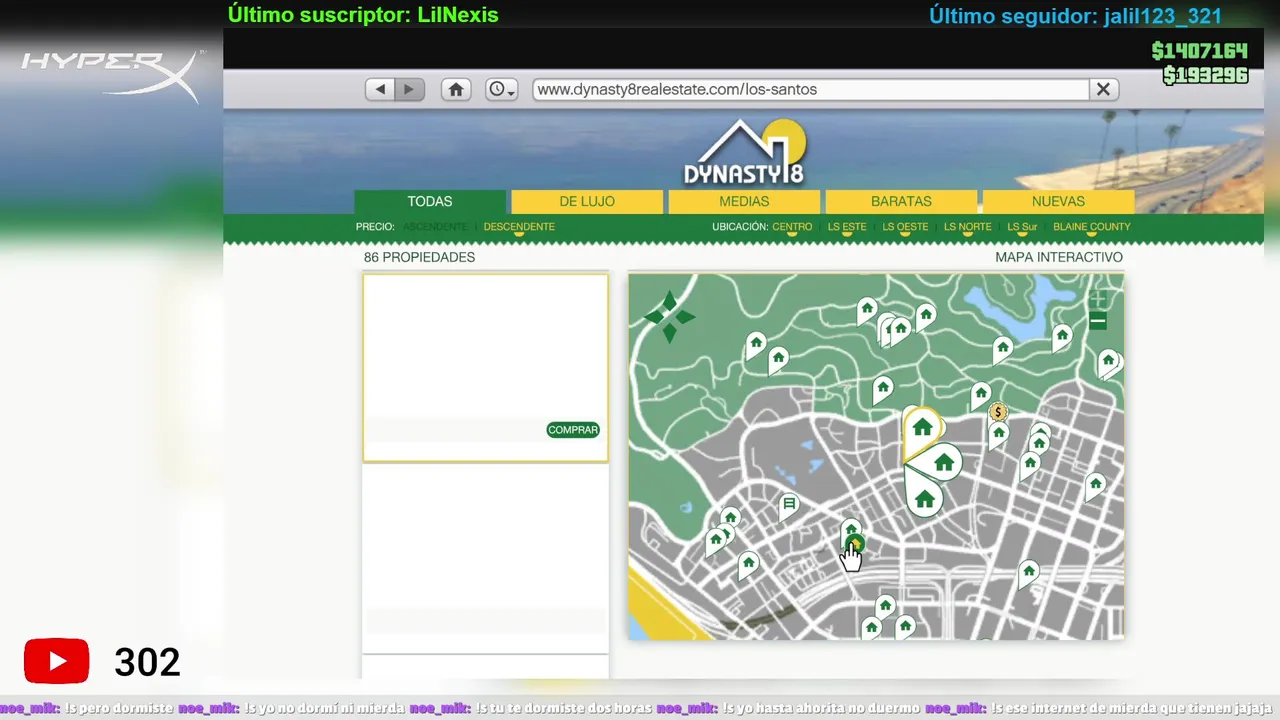This screenshot has width=1280, height=720.
Task: Switch to the DE LUJO tab
Action: pyautogui.click(x=587, y=201)
